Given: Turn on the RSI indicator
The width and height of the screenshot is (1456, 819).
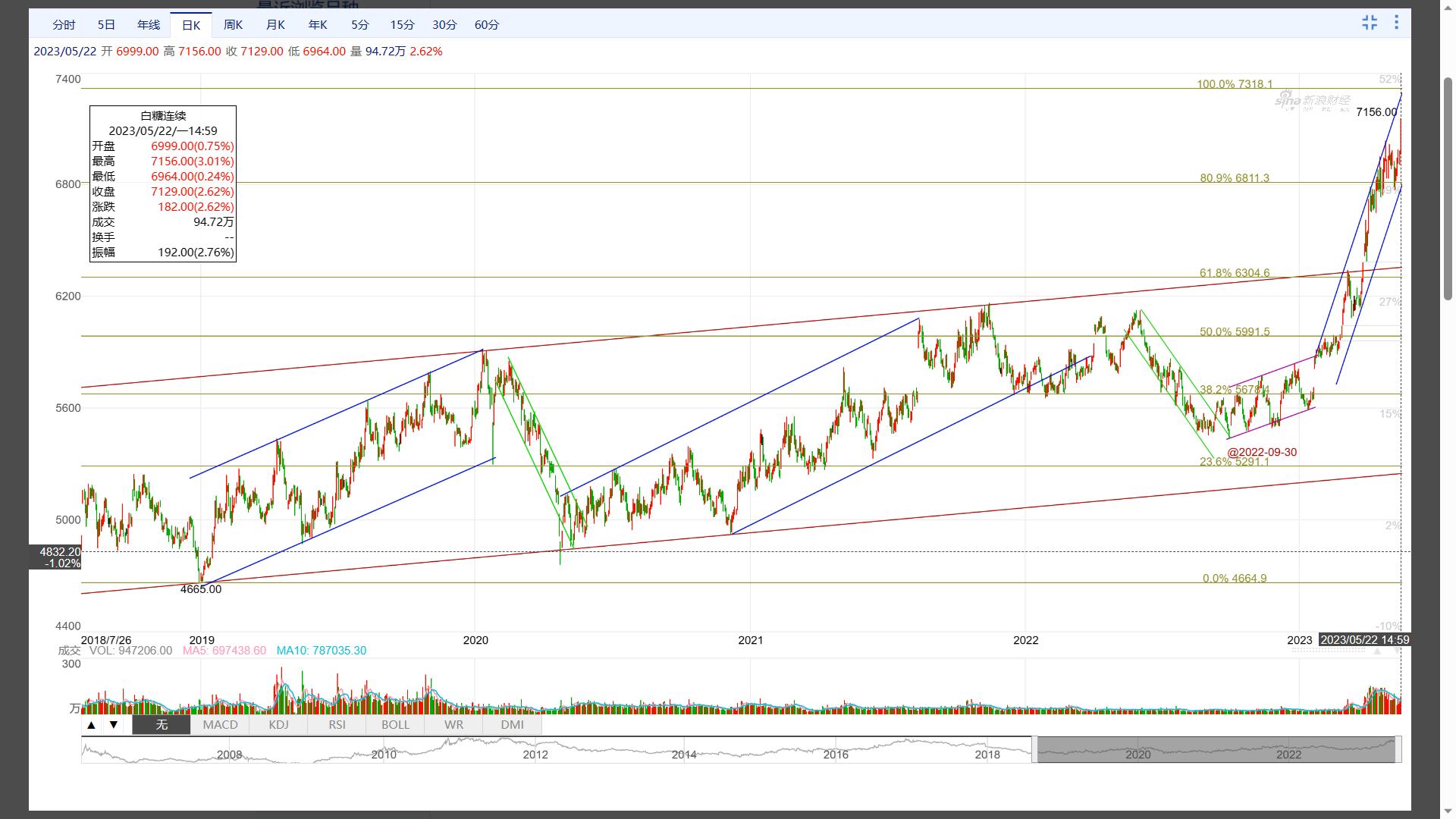Looking at the screenshot, I should 337,725.
